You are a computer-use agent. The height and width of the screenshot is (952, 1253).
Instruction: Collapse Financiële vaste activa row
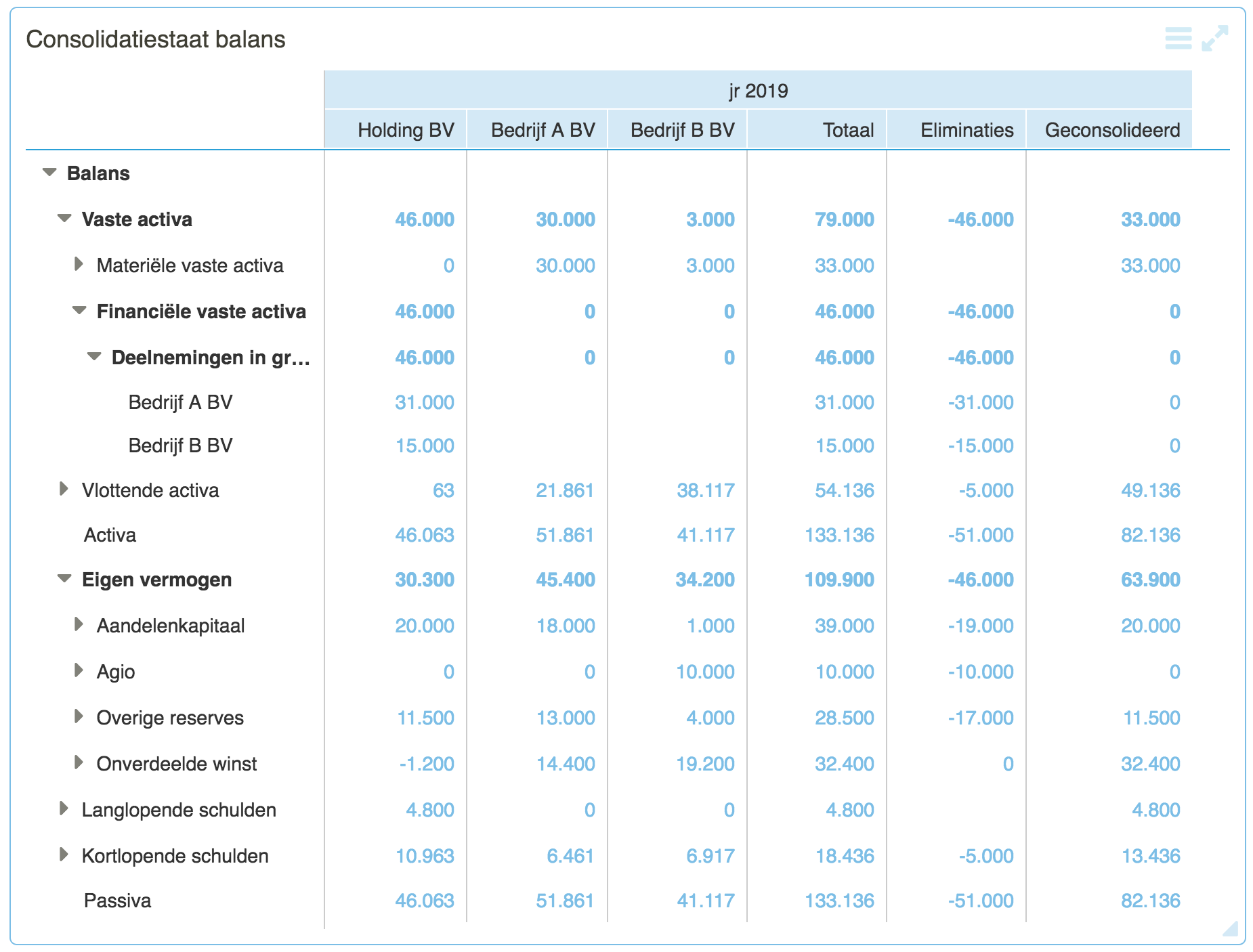[79, 311]
